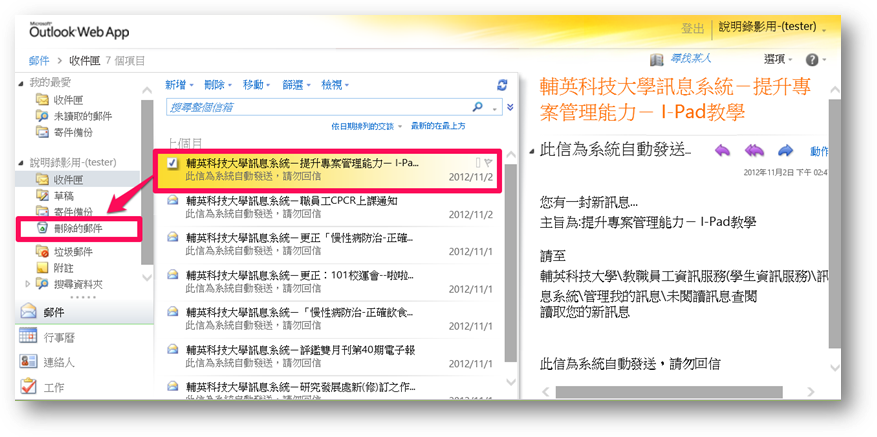Open the search scope dropdown arrow in search box
This screenshot has width=877, height=437.
click(494, 108)
